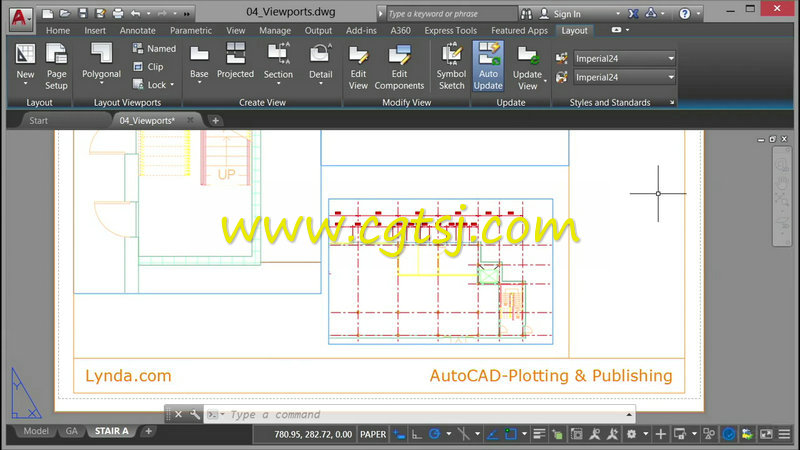The width and height of the screenshot is (800, 450).
Task: Open the AutoCAD application menu button
Action: click(20, 18)
